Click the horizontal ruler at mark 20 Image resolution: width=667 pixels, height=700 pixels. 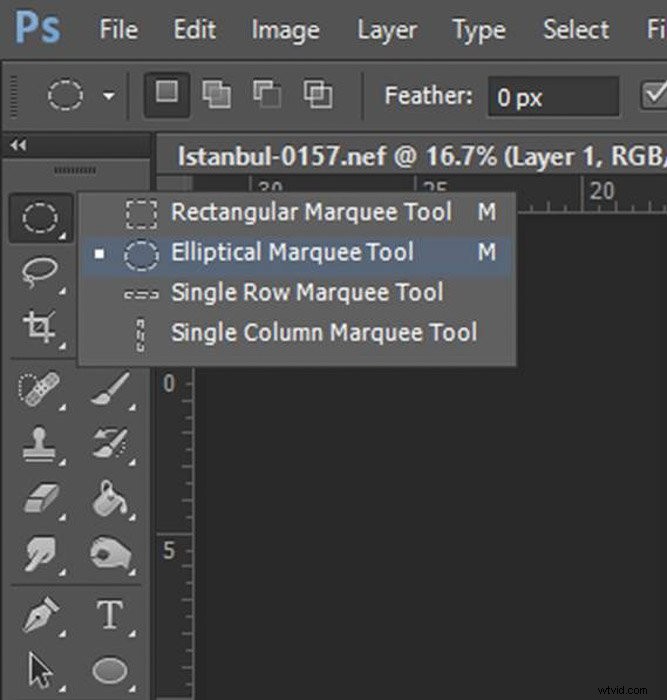click(x=602, y=192)
